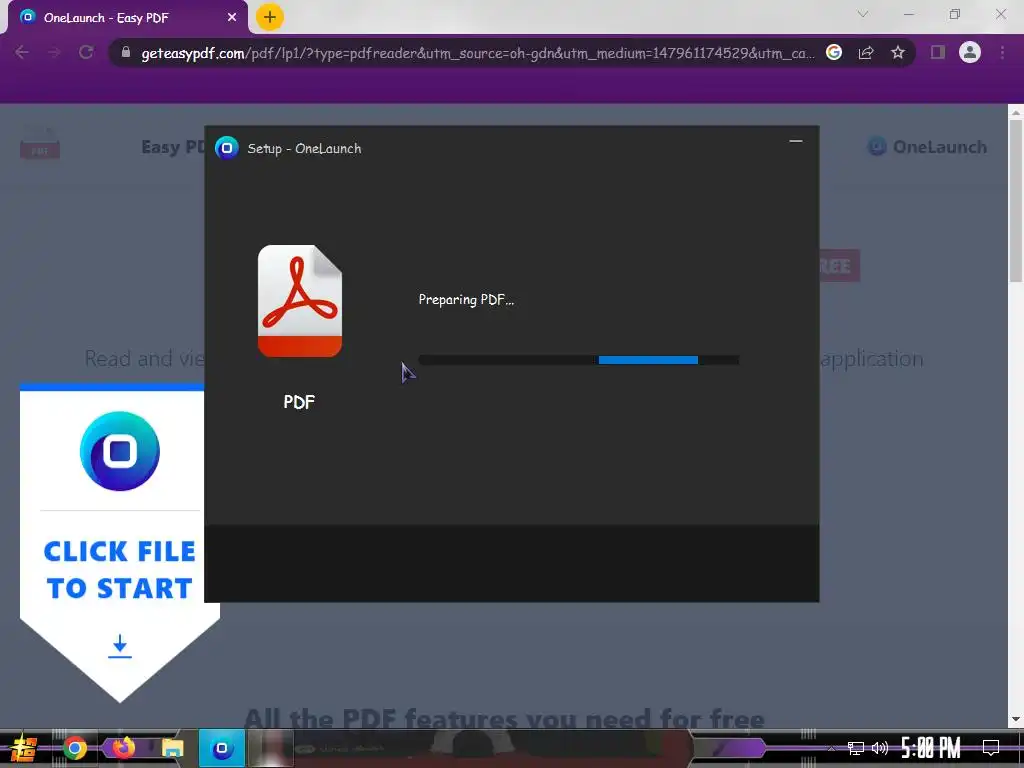Viewport: 1024px width, 768px height.
Task: Click the page scrollbar thumb
Action: pyautogui.click(x=1016, y=201)
